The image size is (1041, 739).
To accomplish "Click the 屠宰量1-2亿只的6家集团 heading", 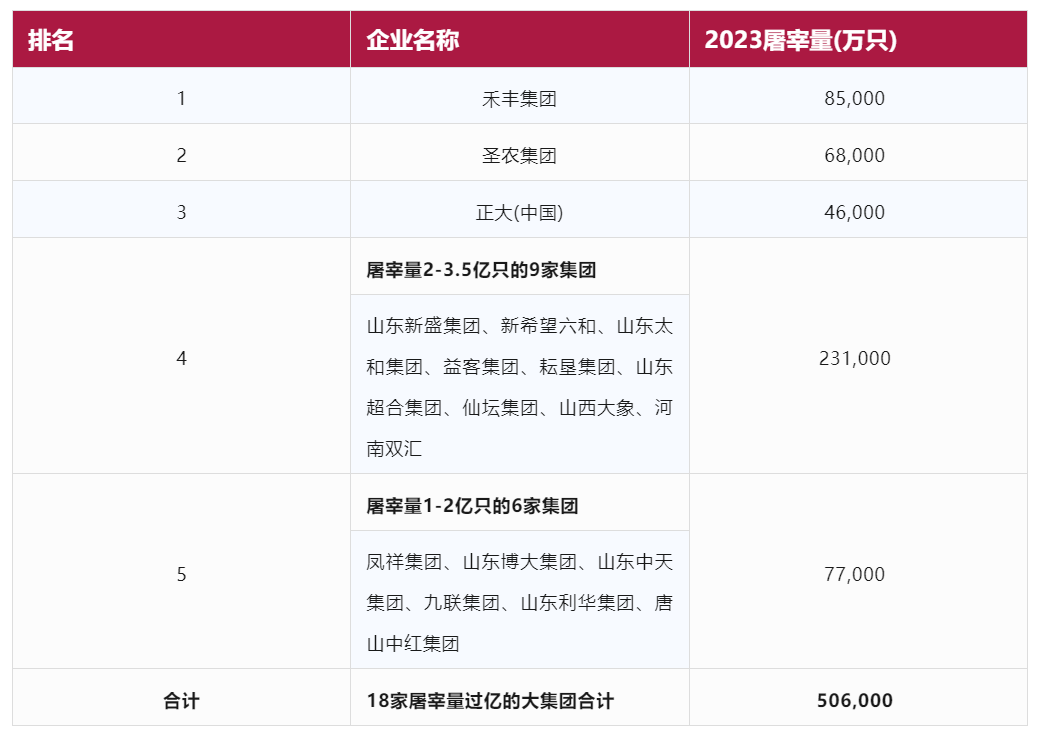I will 520,503.
